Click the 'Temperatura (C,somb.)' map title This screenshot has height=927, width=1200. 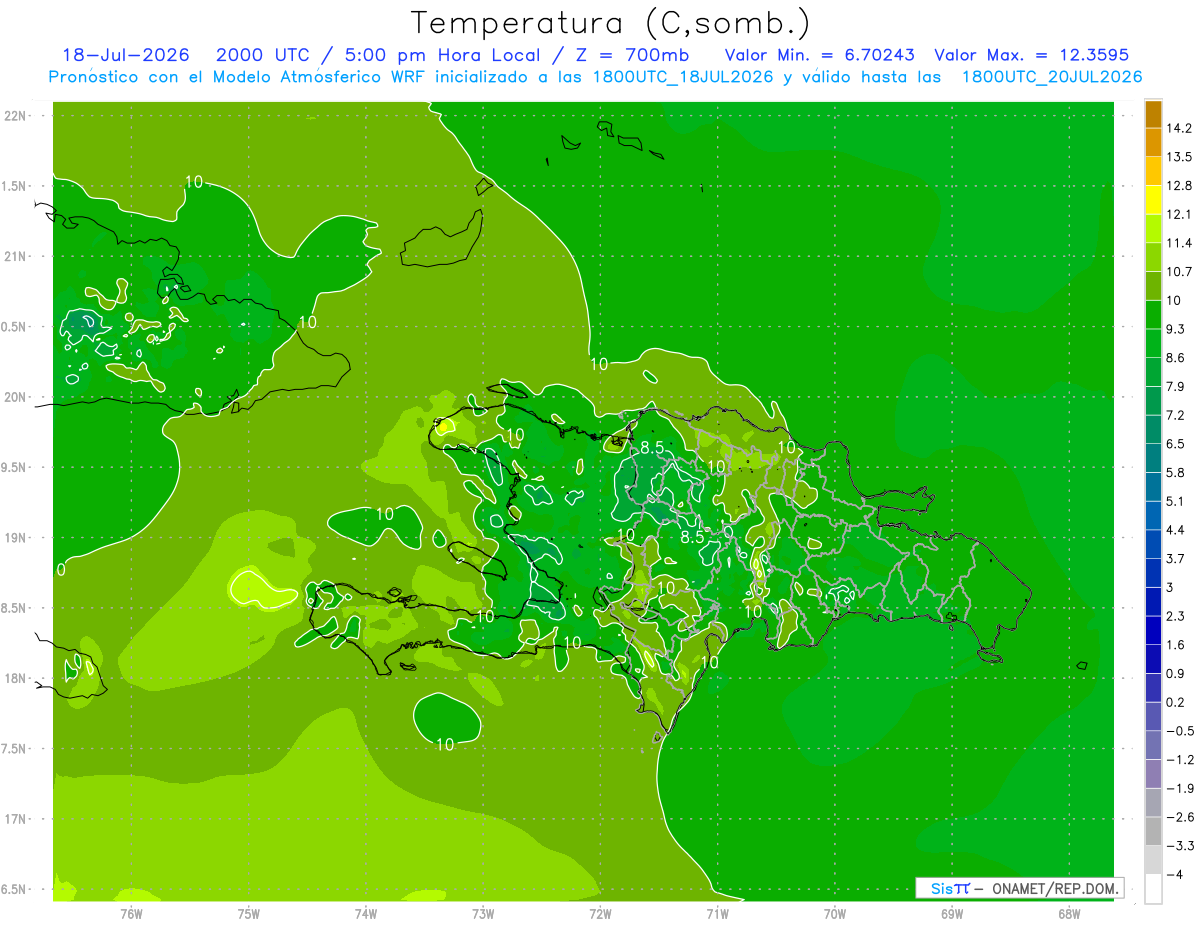[x=610, y=23]
